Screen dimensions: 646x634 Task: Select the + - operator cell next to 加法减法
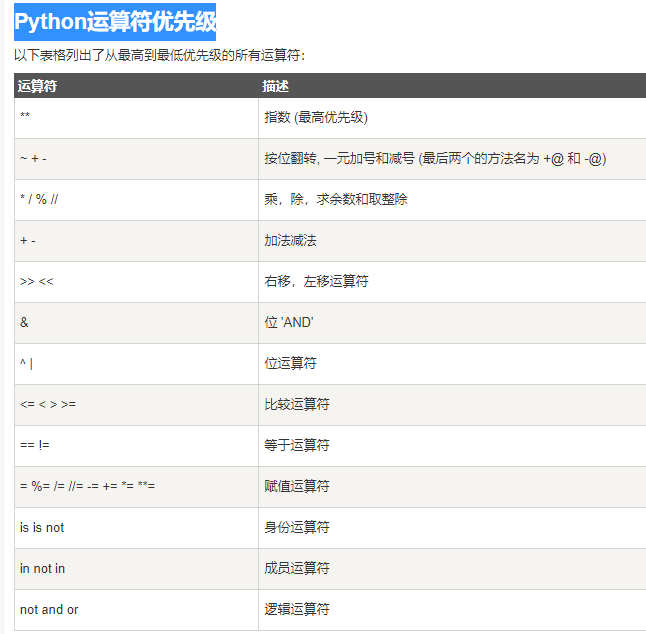(136, 241)
